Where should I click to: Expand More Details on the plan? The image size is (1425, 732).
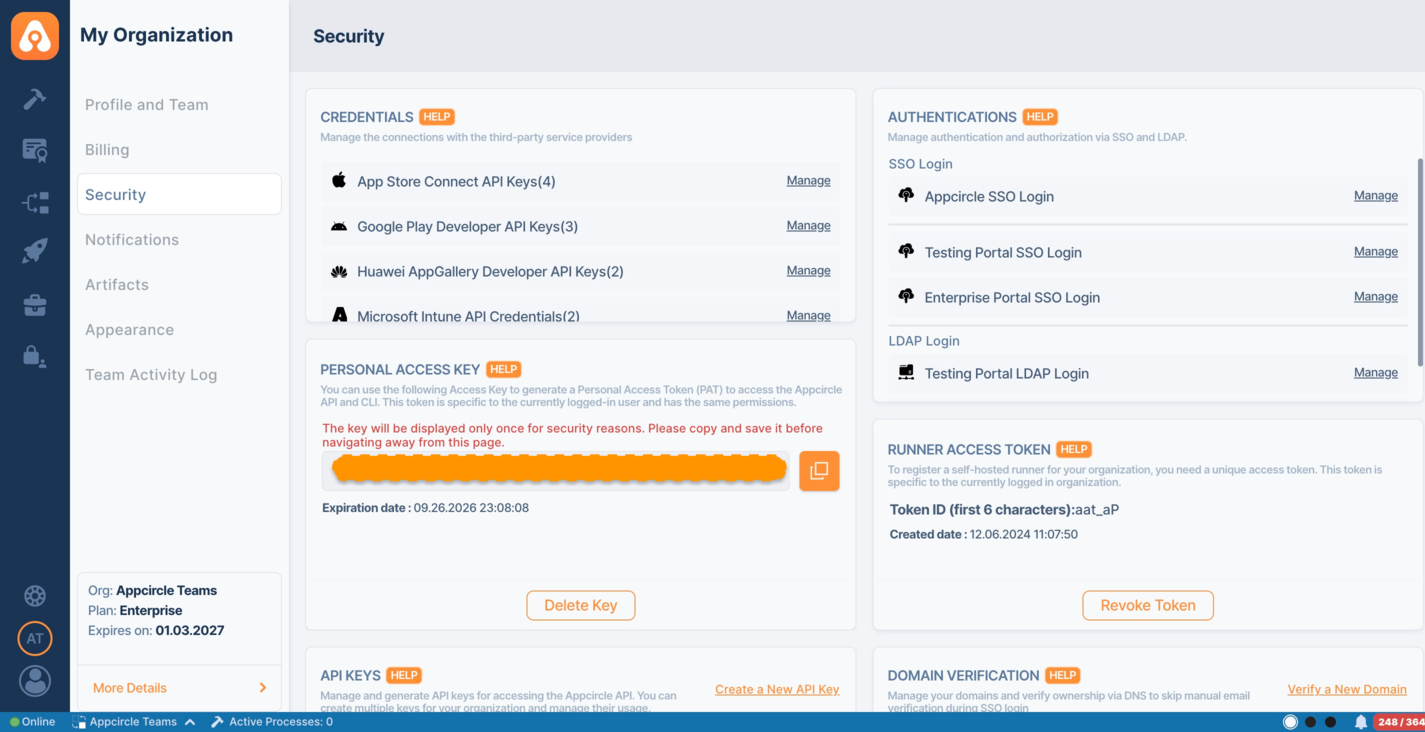[179, 688]
